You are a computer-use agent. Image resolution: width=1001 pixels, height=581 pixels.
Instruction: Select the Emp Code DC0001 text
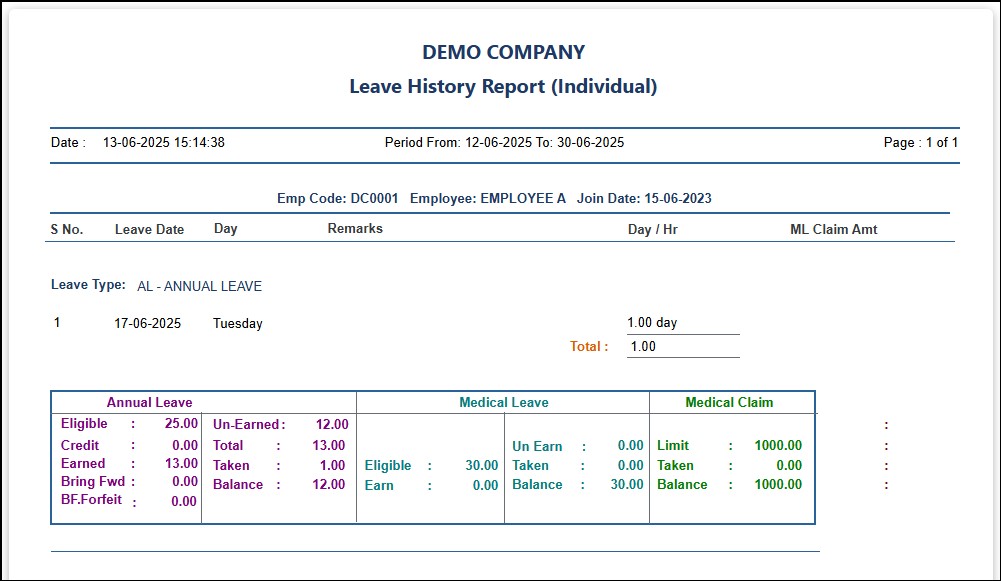(x=337, y=199)
